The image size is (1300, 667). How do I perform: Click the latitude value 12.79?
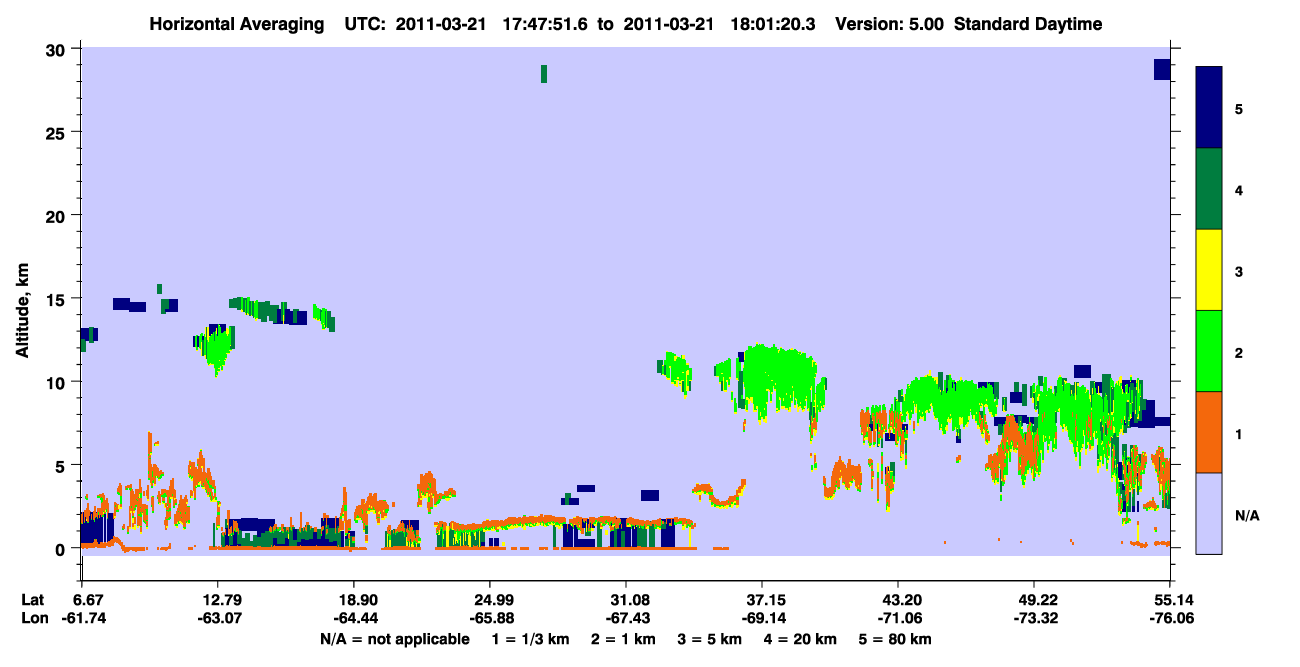217,600
